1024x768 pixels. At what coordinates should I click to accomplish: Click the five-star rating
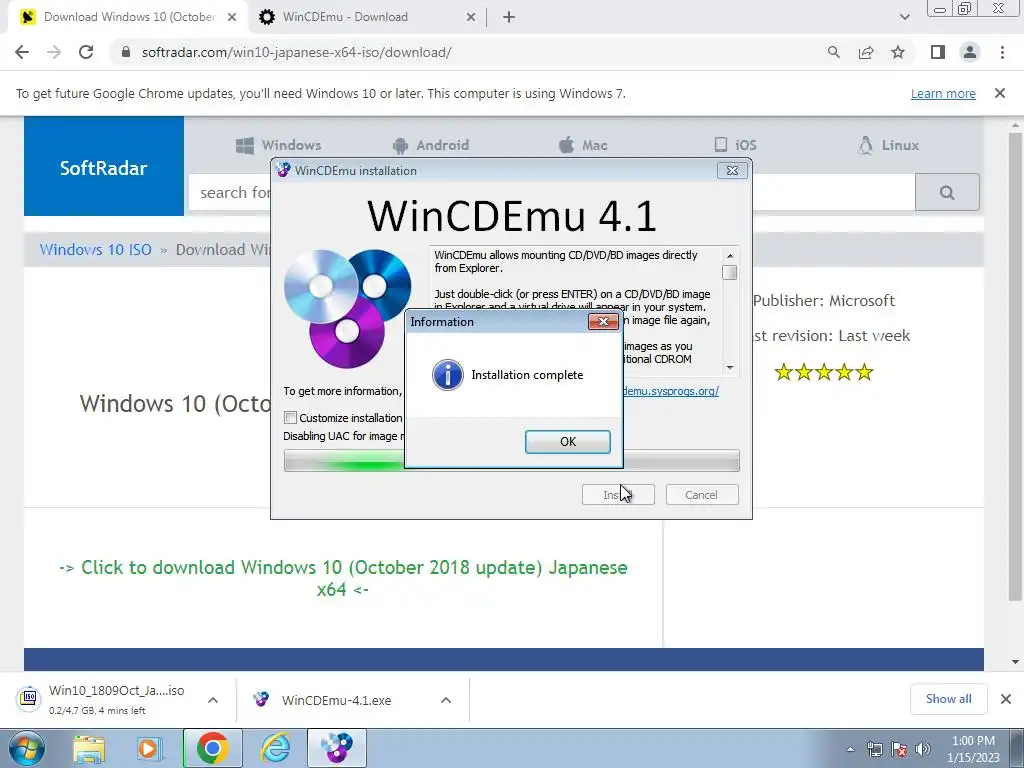click(x=824, y=372)
